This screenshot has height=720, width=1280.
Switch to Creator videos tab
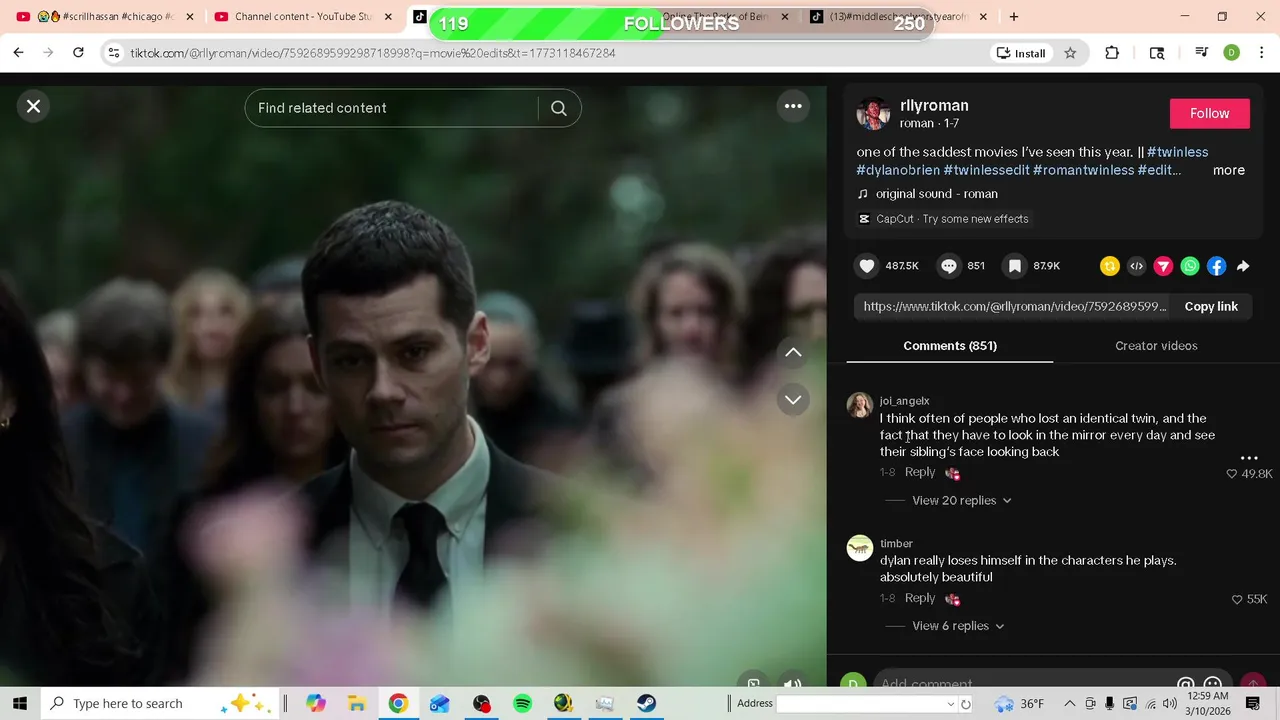coord(1156,346)
